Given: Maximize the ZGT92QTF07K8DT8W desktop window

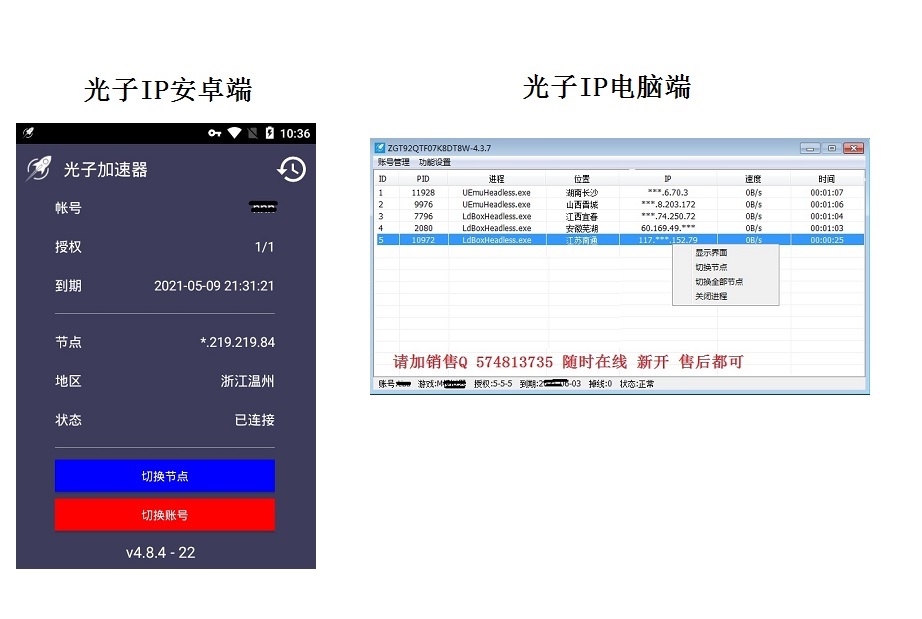Looking at the screenshot, I should pos(831,148).
